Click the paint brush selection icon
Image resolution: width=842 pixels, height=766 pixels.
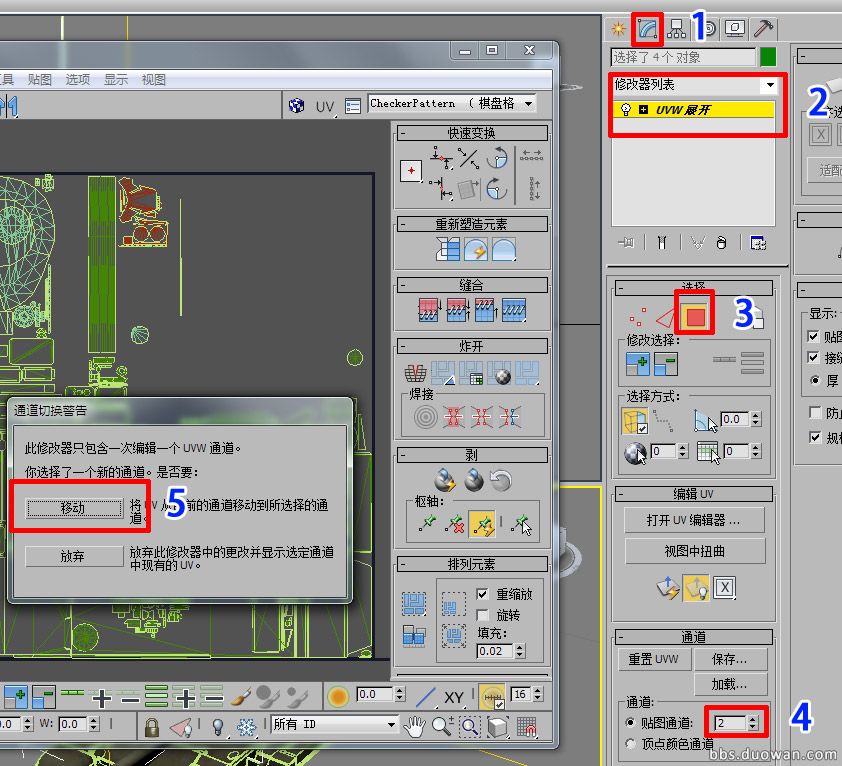(x=241, y=695)
